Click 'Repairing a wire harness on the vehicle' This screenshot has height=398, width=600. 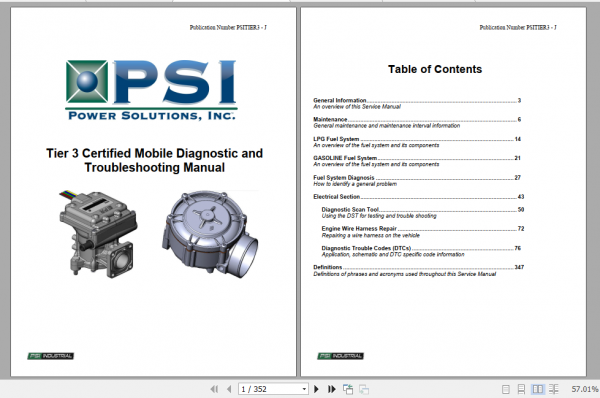point(371,235)
